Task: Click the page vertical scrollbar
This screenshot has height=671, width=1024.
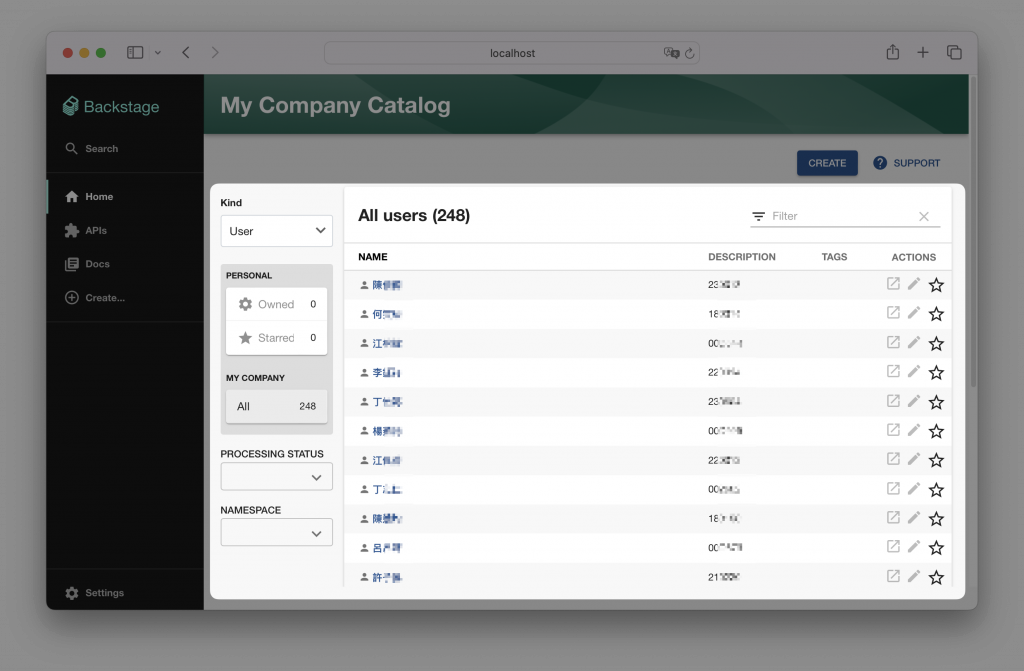Action: click(973, 232)
